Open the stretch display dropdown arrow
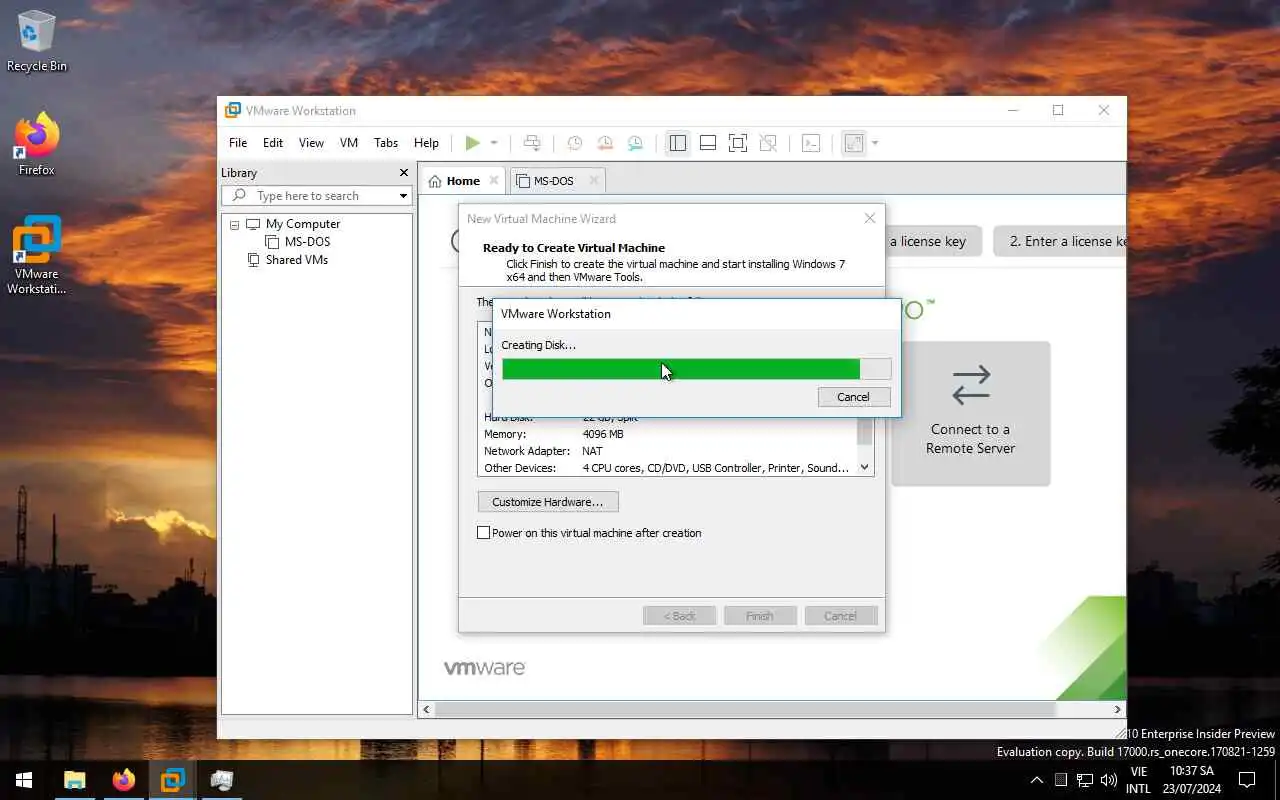The width and height of the screenshot is (1280, 800). click(x=875, y=143)
